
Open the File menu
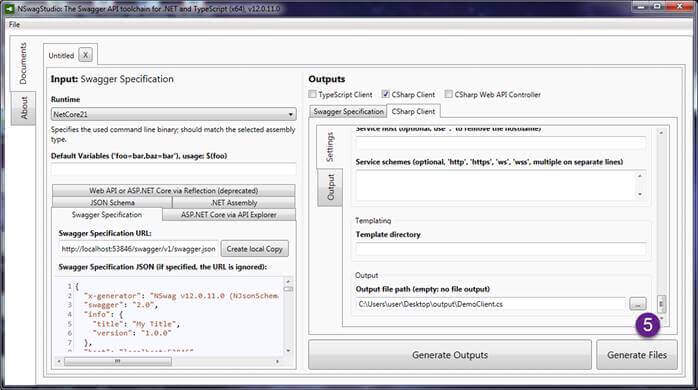coord(14,24)
